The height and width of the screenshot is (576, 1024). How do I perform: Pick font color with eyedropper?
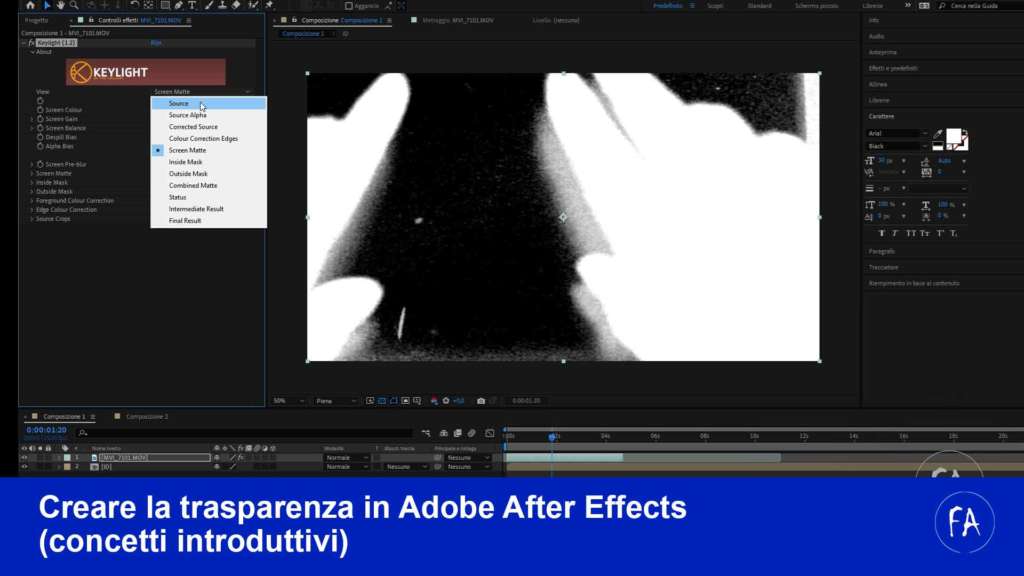938,134
